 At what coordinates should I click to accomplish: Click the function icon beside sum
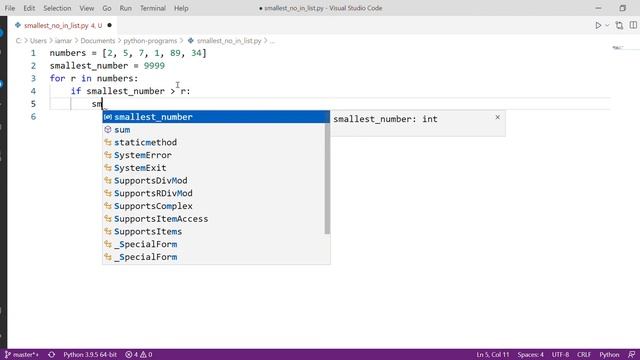pyautogui.click(x=108, y=130)
